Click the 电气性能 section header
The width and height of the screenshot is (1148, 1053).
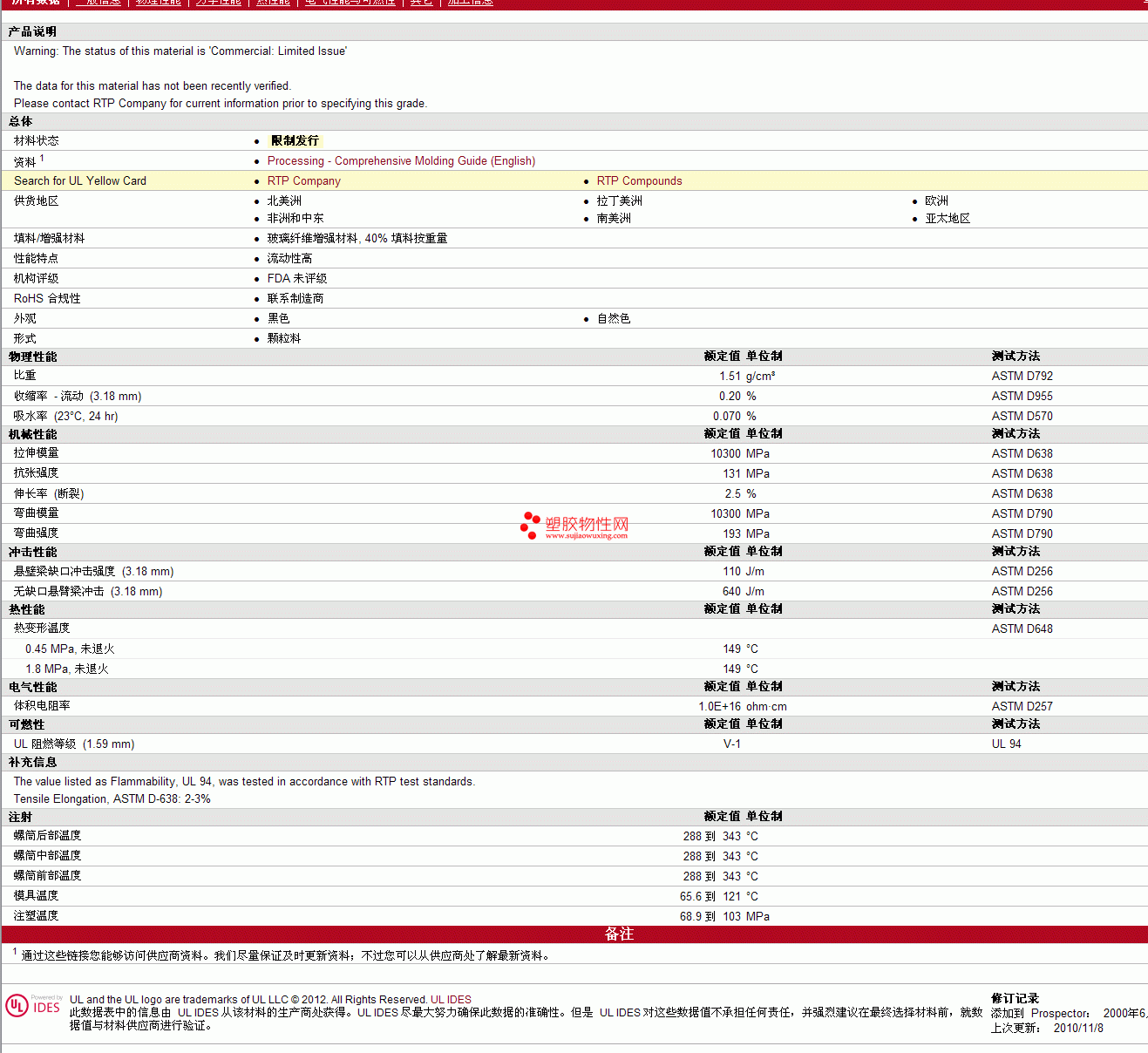click(x=32, y=687)
